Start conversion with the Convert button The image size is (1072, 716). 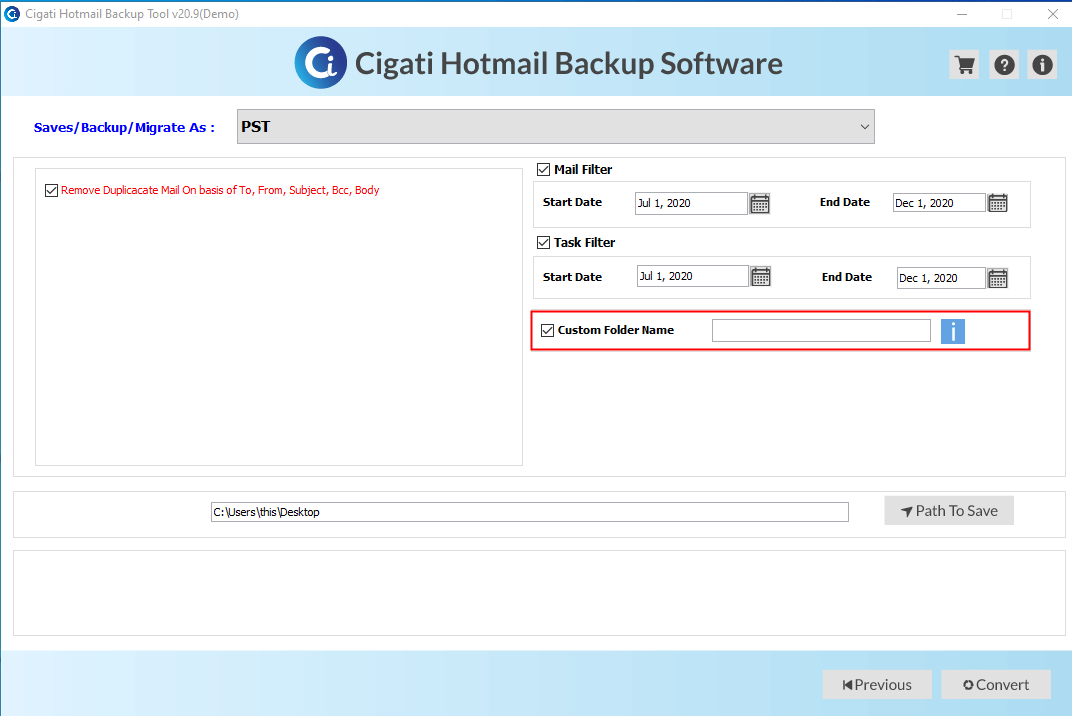click(x=996, y=685)
